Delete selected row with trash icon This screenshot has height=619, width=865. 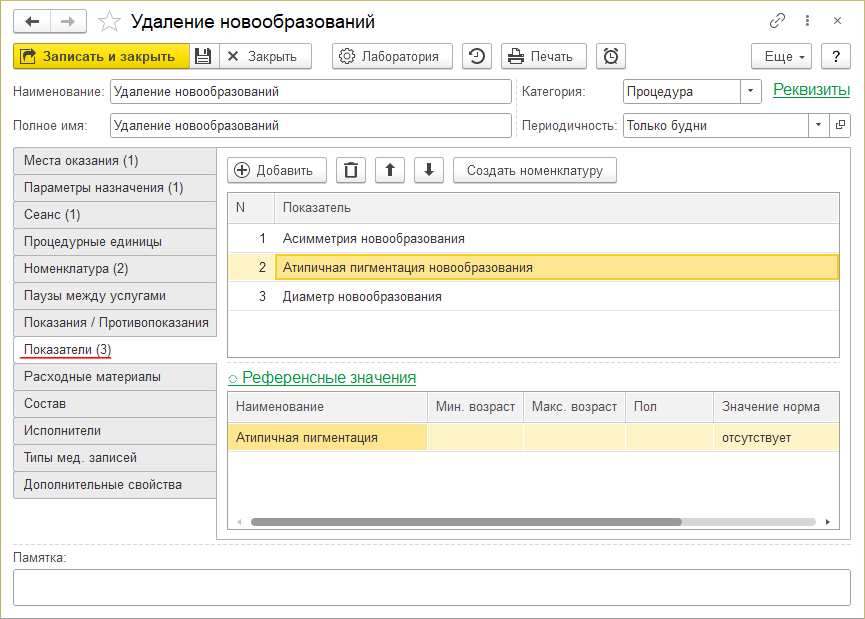(x=350, y=170)
